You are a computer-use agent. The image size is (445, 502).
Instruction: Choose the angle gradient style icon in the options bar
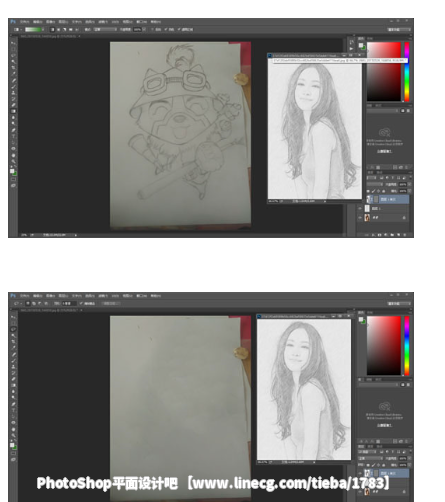click(x=64, y=29)
